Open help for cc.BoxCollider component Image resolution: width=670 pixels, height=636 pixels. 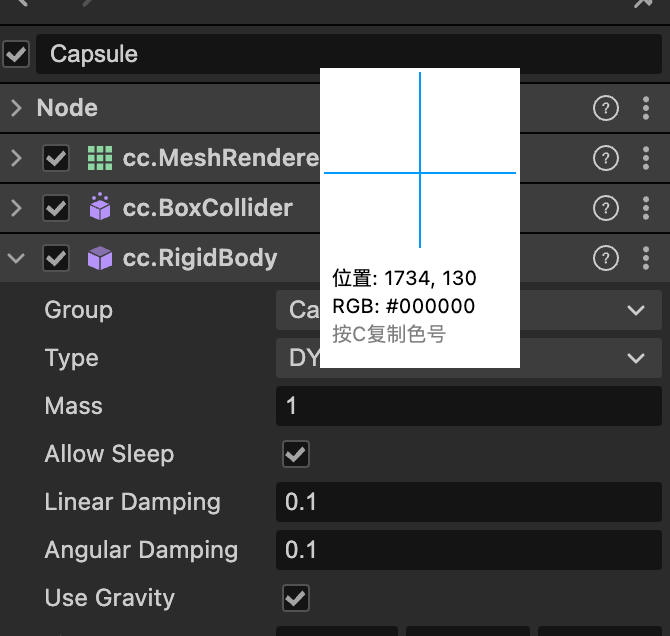[x=605, y=208]
